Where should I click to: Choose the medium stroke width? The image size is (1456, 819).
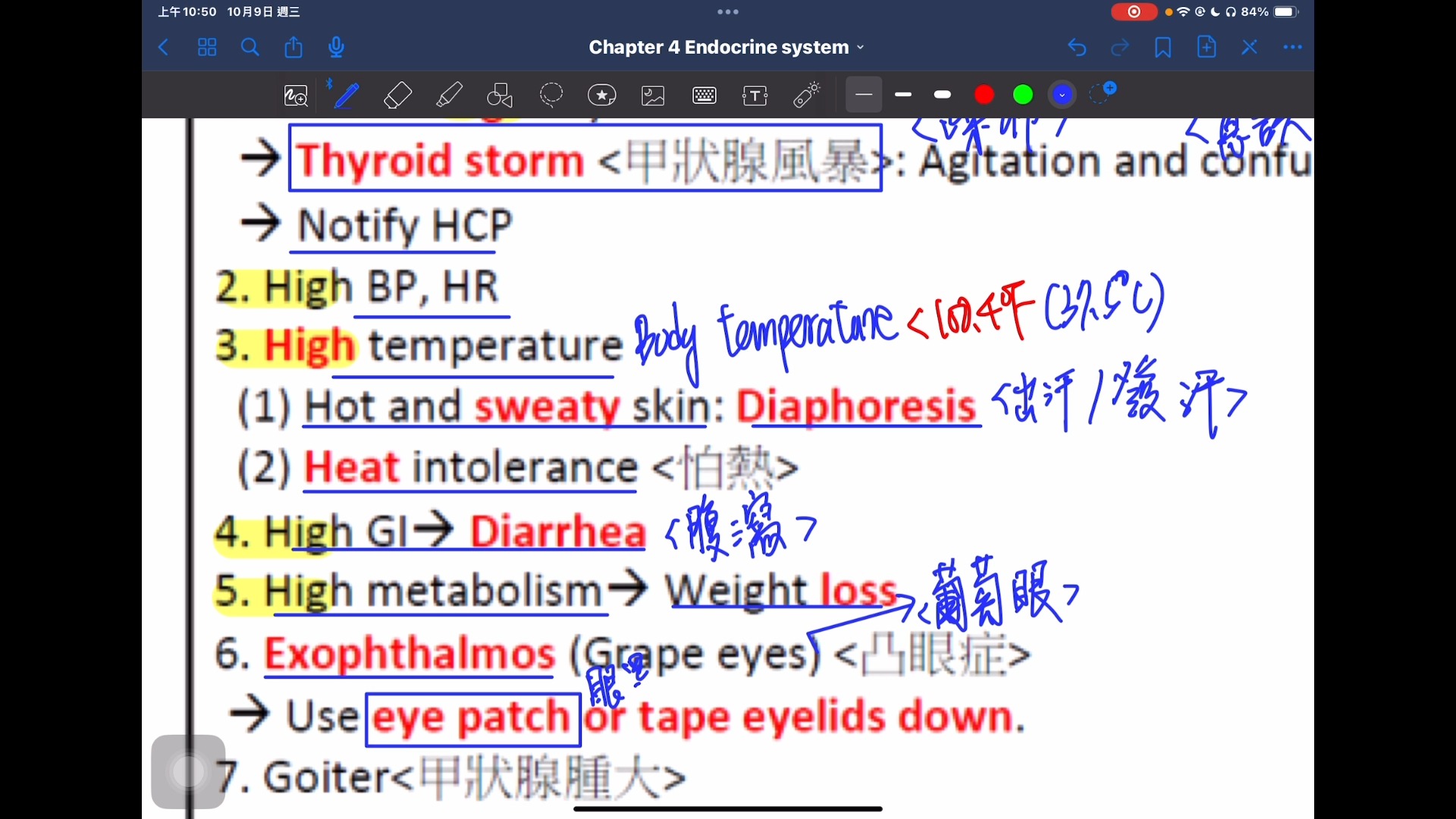tap(903, 95)
